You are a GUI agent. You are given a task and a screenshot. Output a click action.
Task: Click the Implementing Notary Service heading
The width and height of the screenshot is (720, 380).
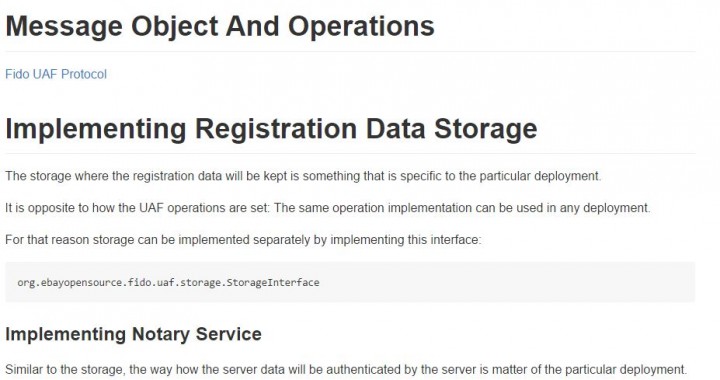tap(133, 334)
